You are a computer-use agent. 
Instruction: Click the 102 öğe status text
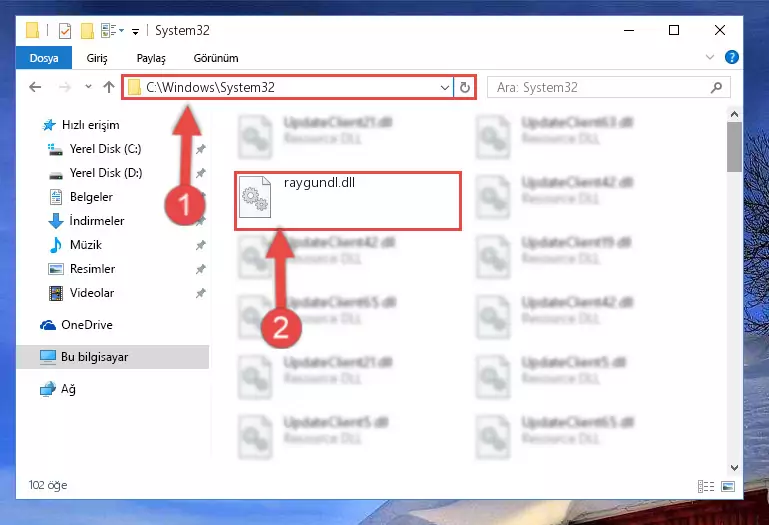[x=48, y=485]
